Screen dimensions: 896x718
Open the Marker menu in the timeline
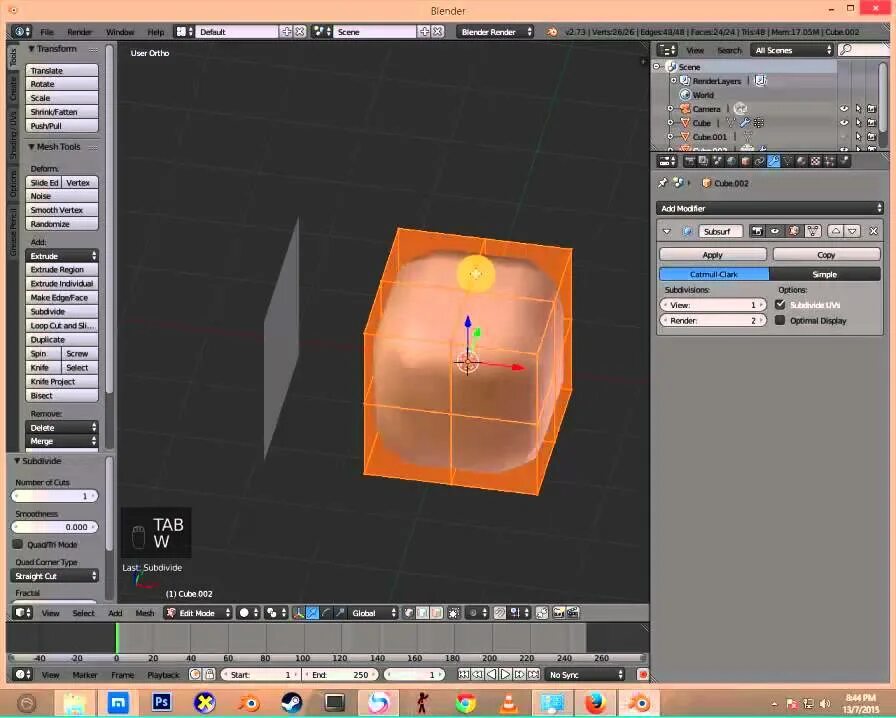coord(85,675)
